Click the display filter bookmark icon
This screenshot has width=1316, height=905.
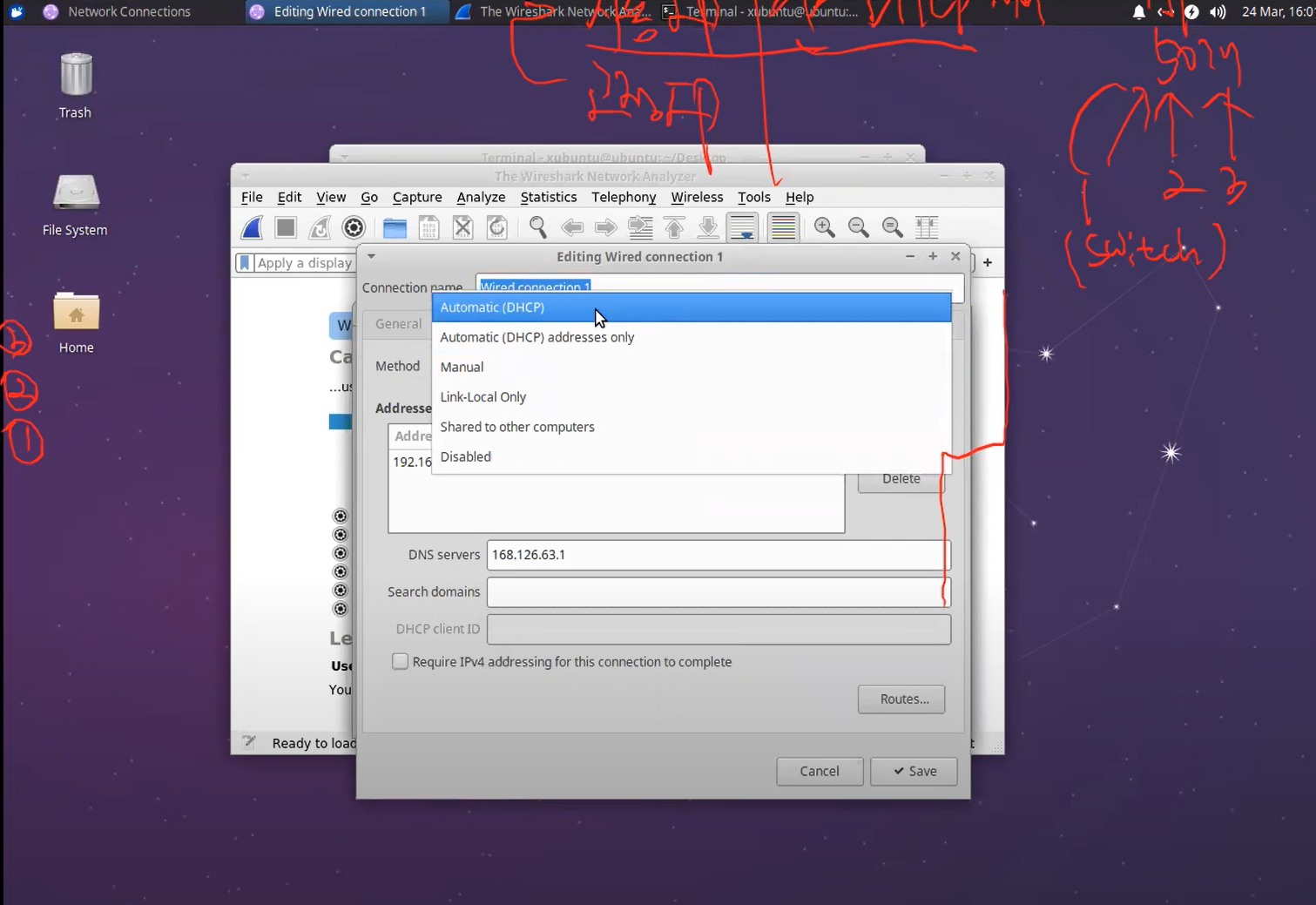click(x=245, y=262)
